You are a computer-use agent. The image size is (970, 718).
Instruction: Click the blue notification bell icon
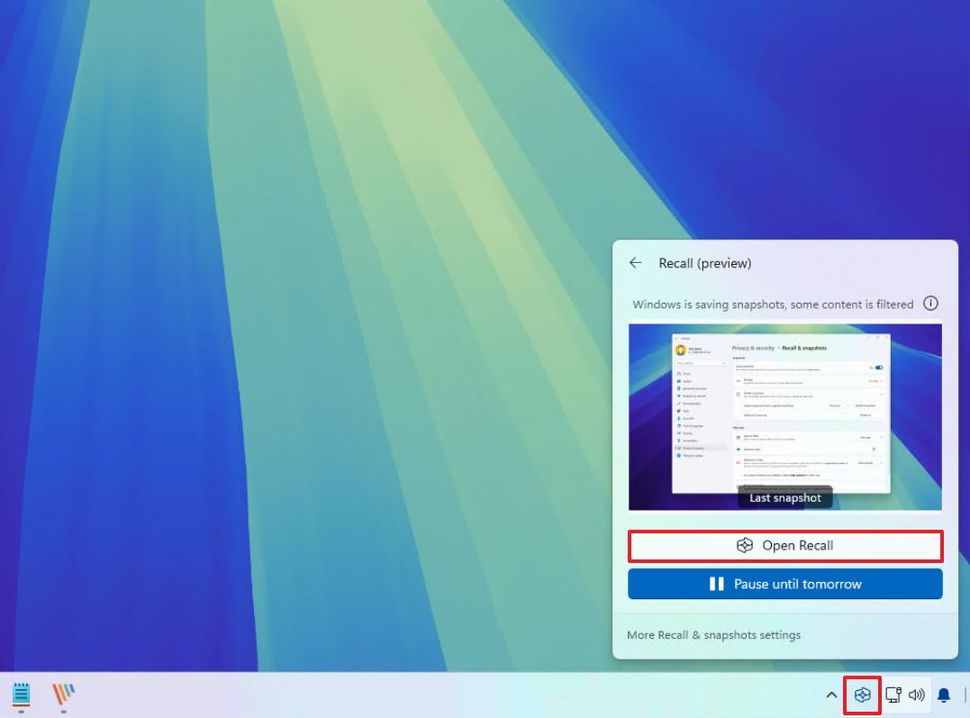943,694
